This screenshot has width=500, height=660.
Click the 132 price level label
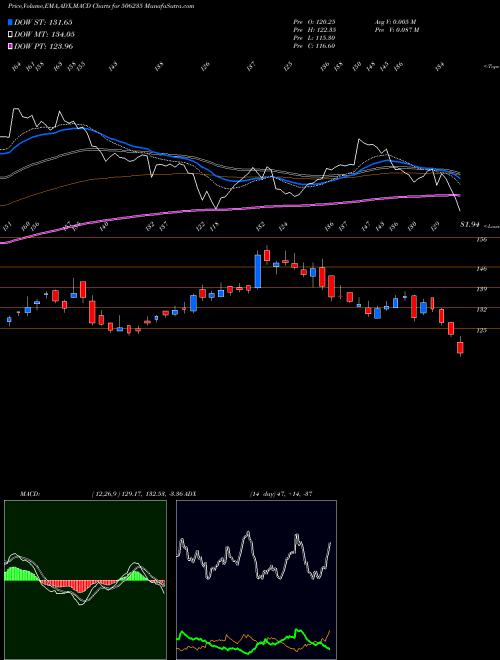[481, 310]
